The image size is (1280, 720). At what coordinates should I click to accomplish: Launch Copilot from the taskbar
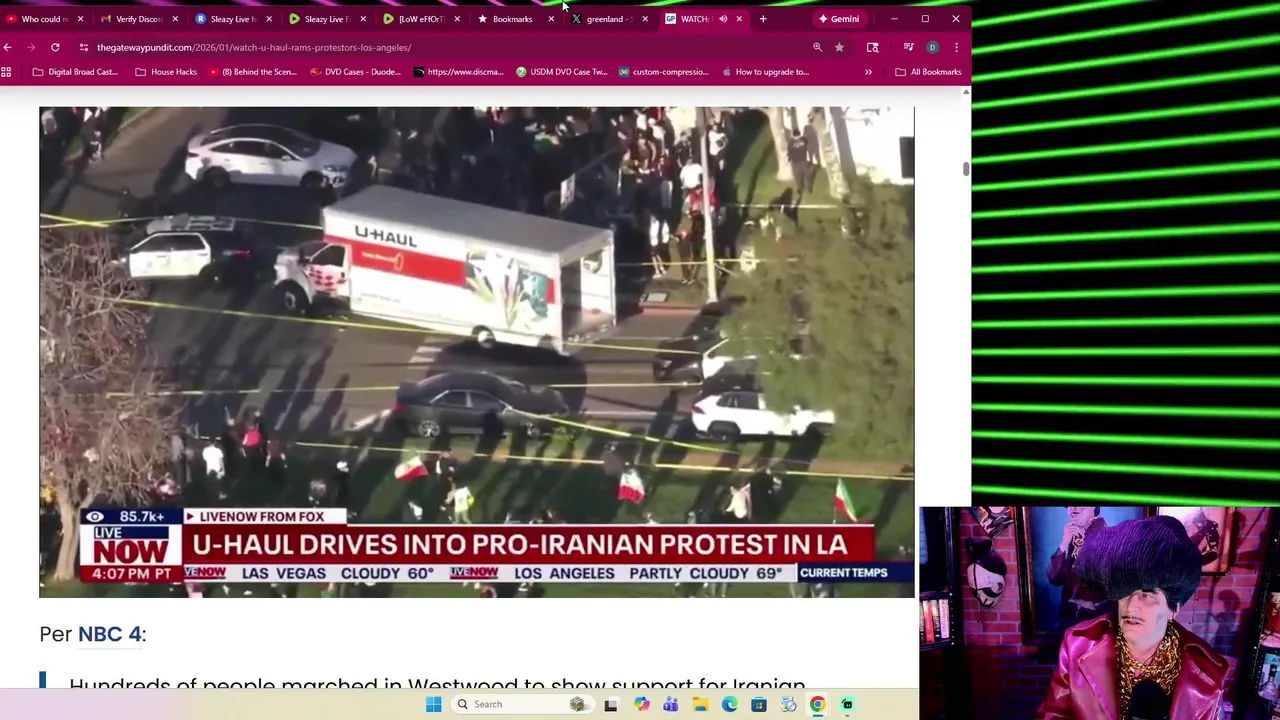point(641,704)
